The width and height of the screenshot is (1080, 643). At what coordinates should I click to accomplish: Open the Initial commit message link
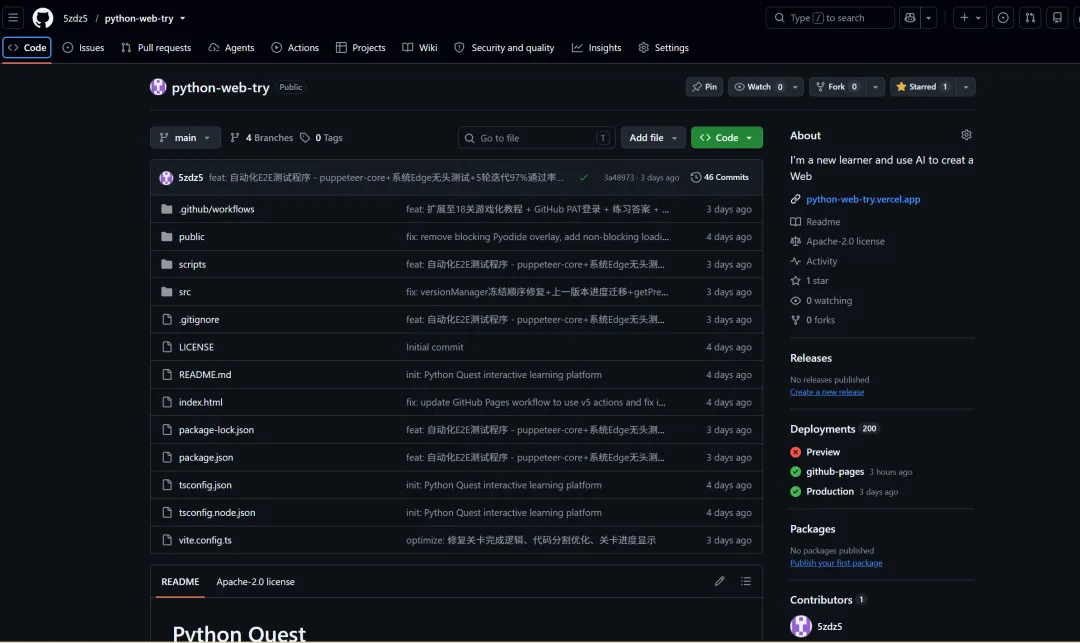(x=435, y=347)
